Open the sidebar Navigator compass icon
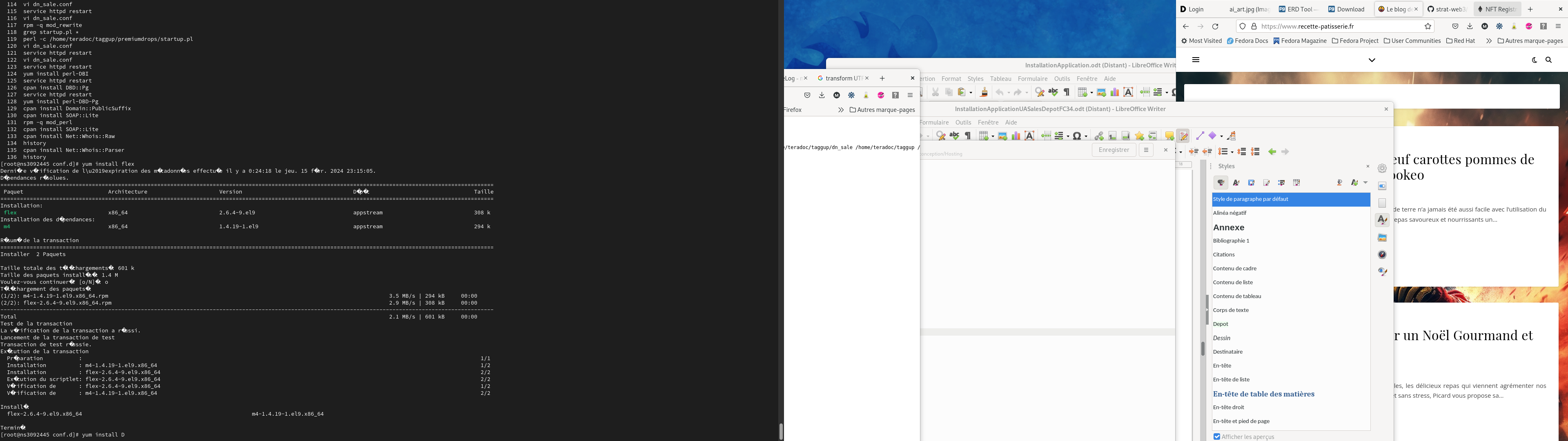This screenshot has height=441, width=1568. 1382,255
